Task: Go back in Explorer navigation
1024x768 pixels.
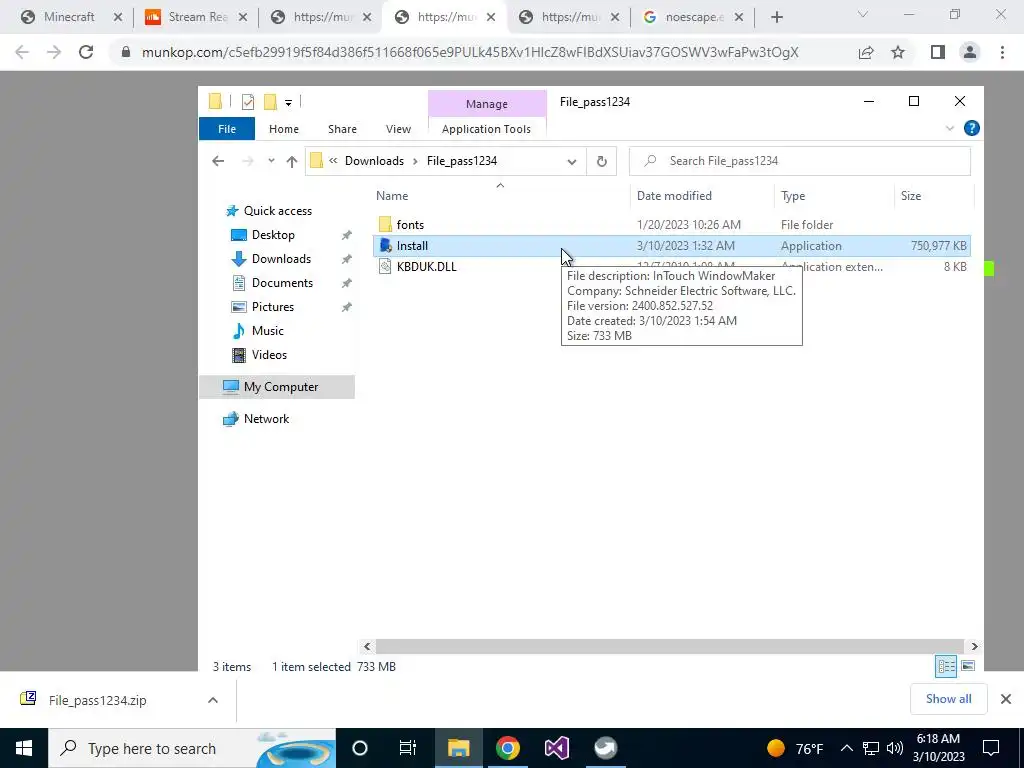Action: pos(218,161)
